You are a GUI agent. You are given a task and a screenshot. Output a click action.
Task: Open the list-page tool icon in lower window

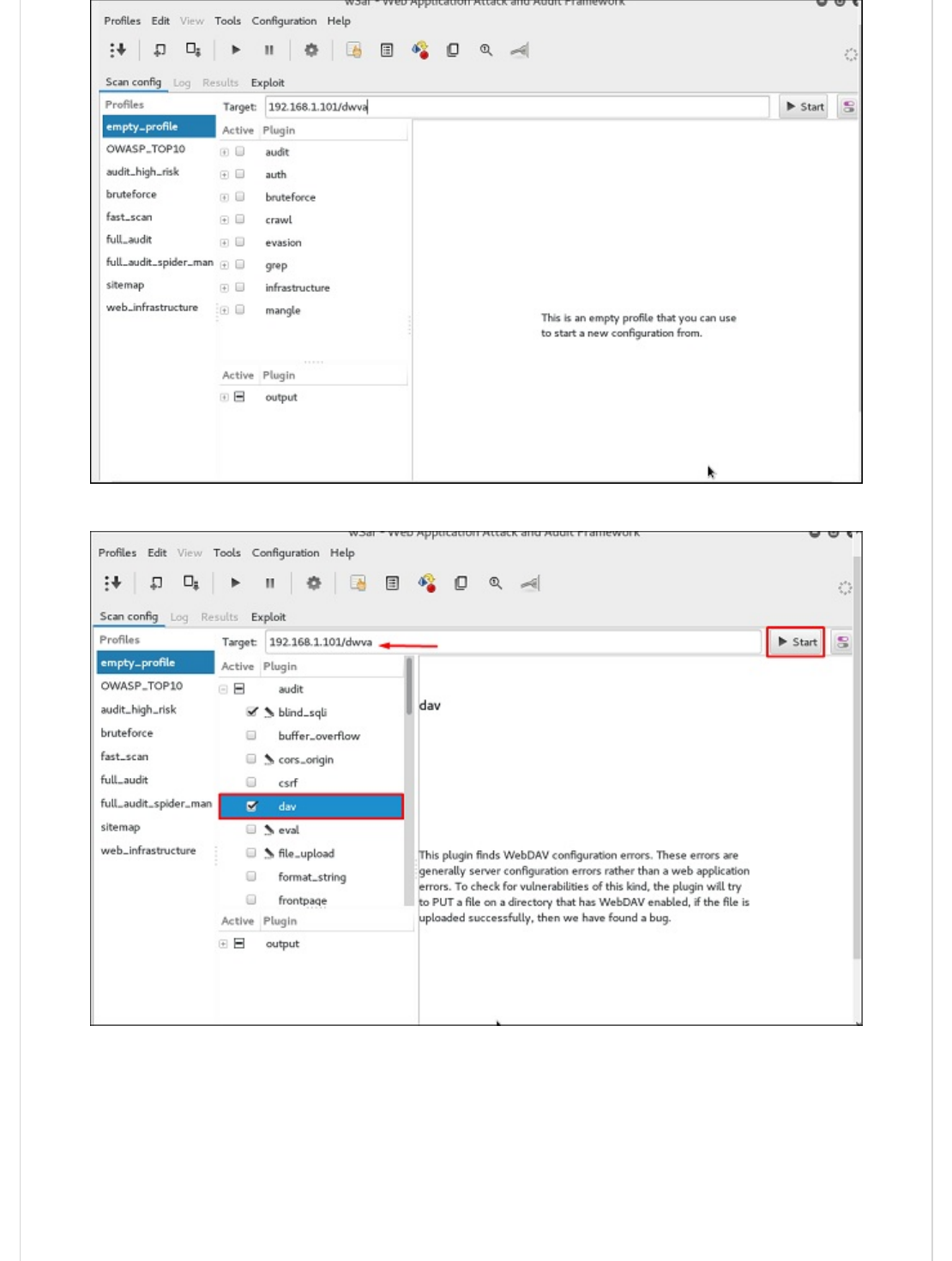(392, 582)
